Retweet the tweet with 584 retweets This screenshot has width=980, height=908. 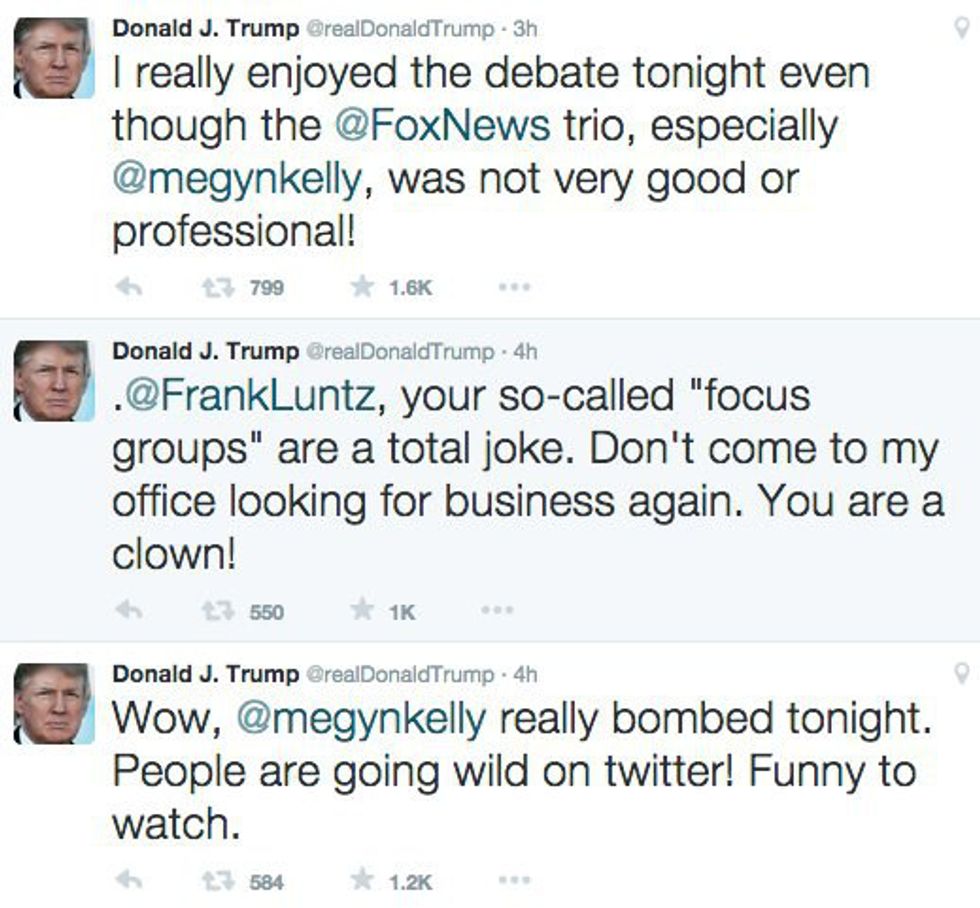[215, 881]
